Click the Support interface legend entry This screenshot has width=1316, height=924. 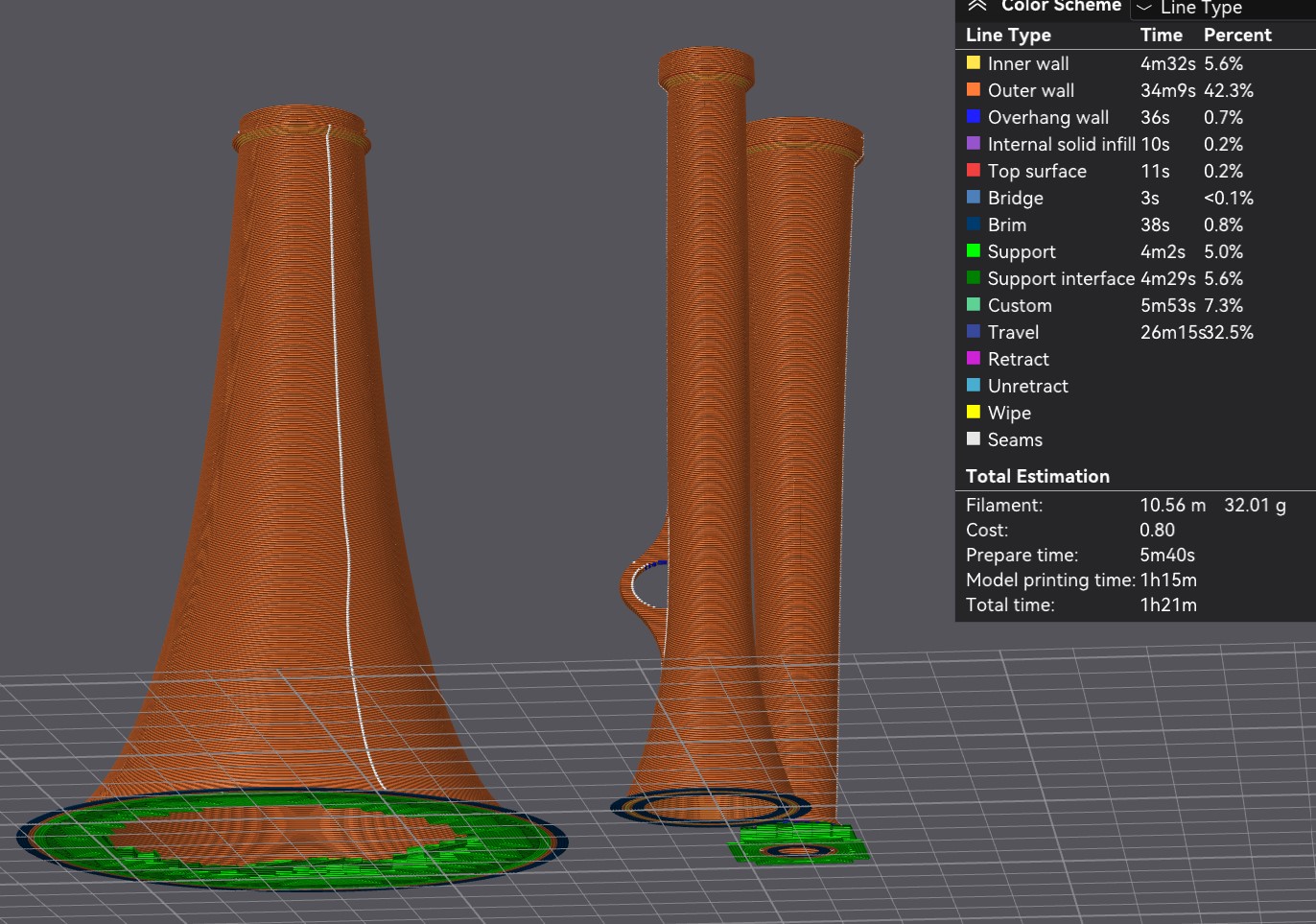(x=1061, y=277)
